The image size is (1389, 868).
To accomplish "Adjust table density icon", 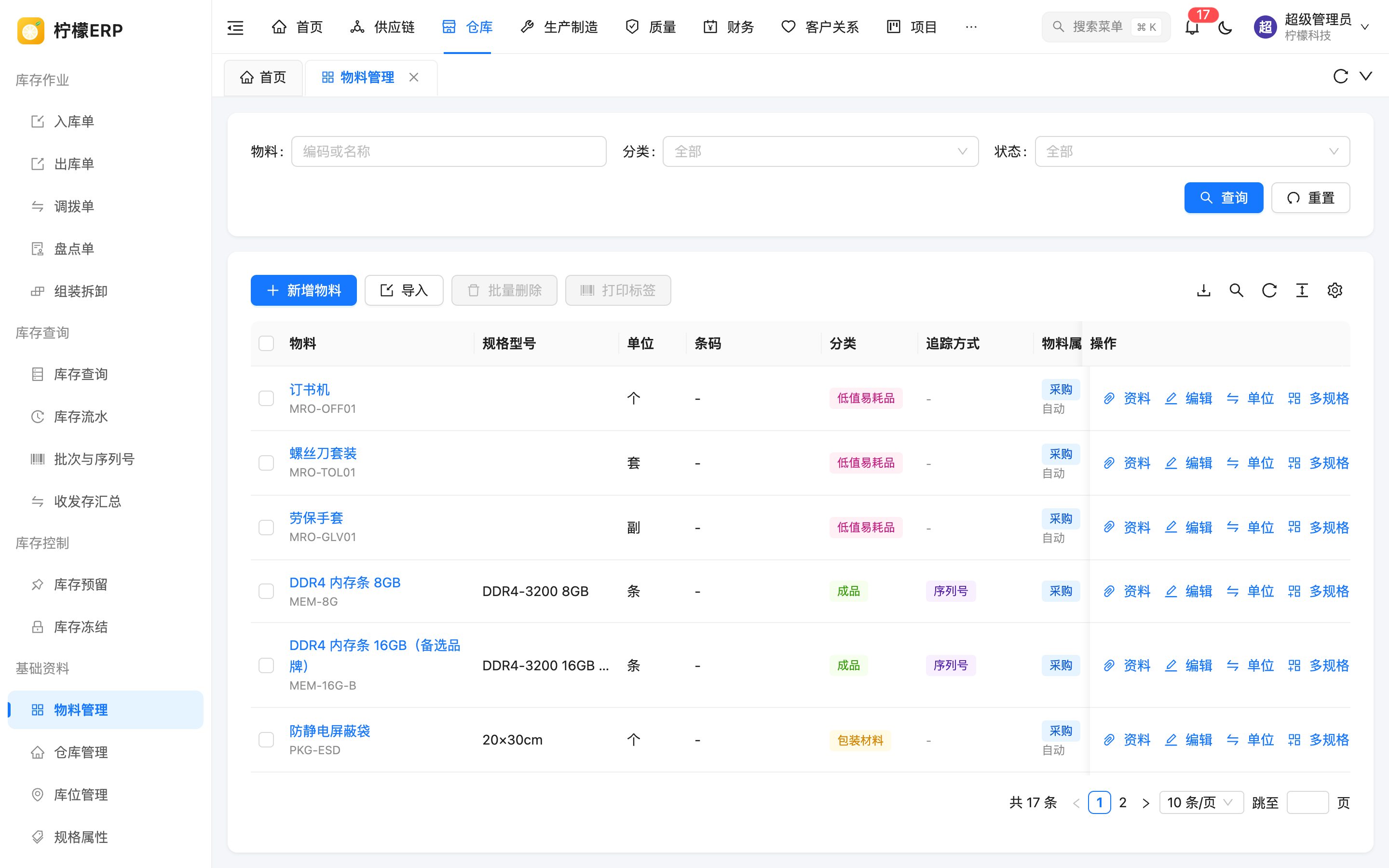I will [1302, 290].
